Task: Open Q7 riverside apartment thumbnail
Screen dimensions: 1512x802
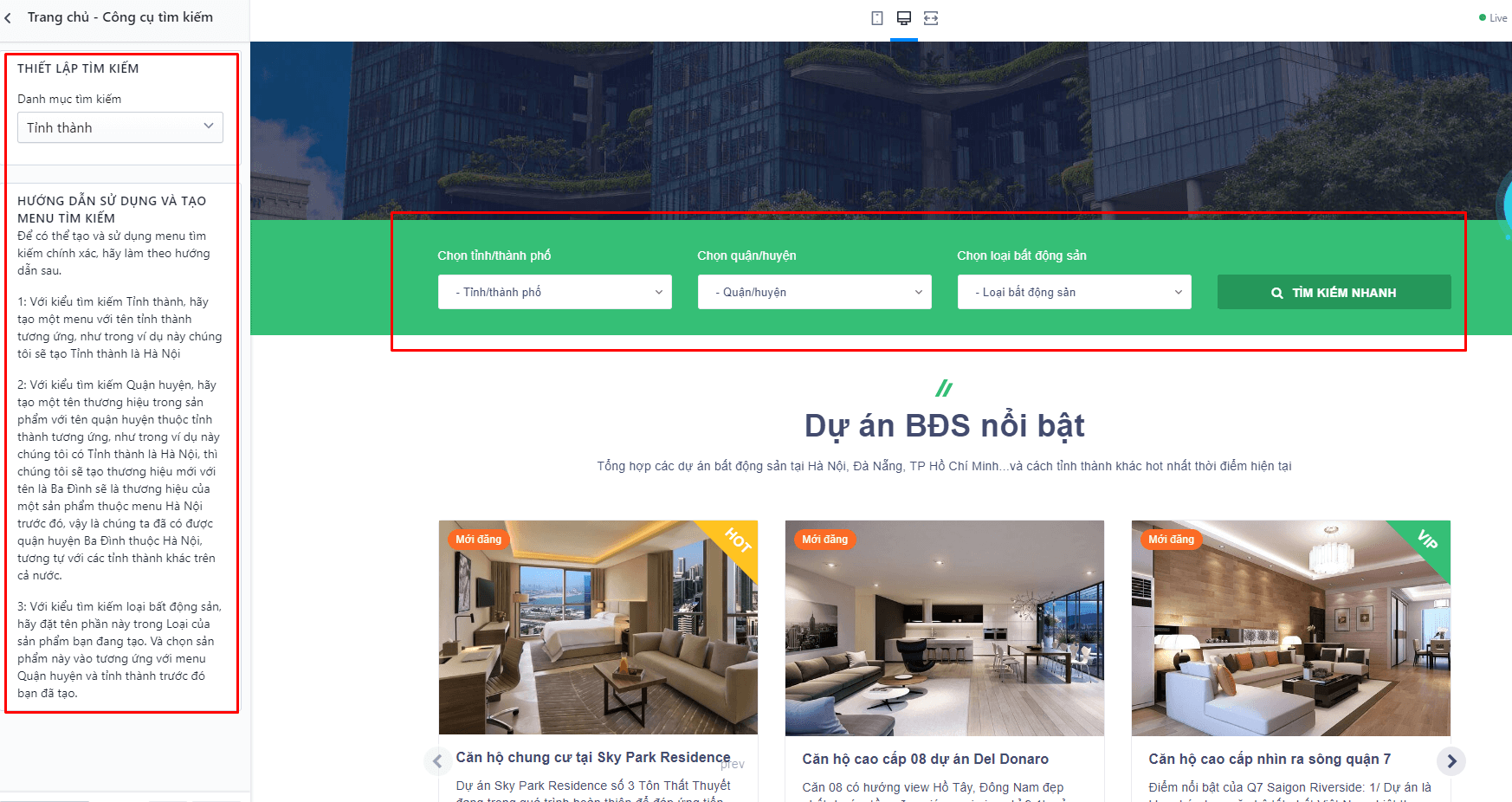Action: (x=1291, y=627)
